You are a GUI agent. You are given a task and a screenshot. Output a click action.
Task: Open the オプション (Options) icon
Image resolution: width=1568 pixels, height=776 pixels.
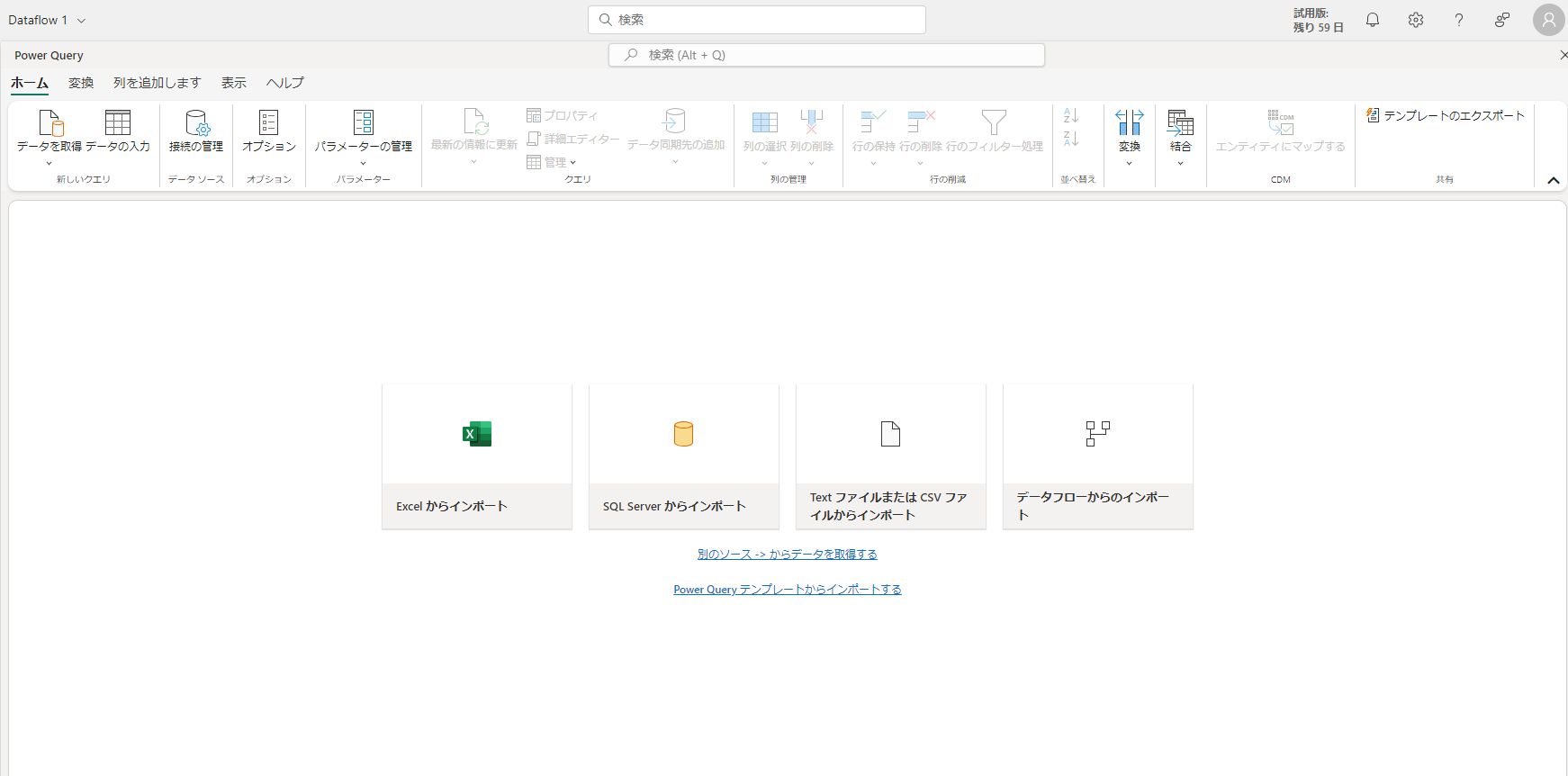tap(268, 122)
